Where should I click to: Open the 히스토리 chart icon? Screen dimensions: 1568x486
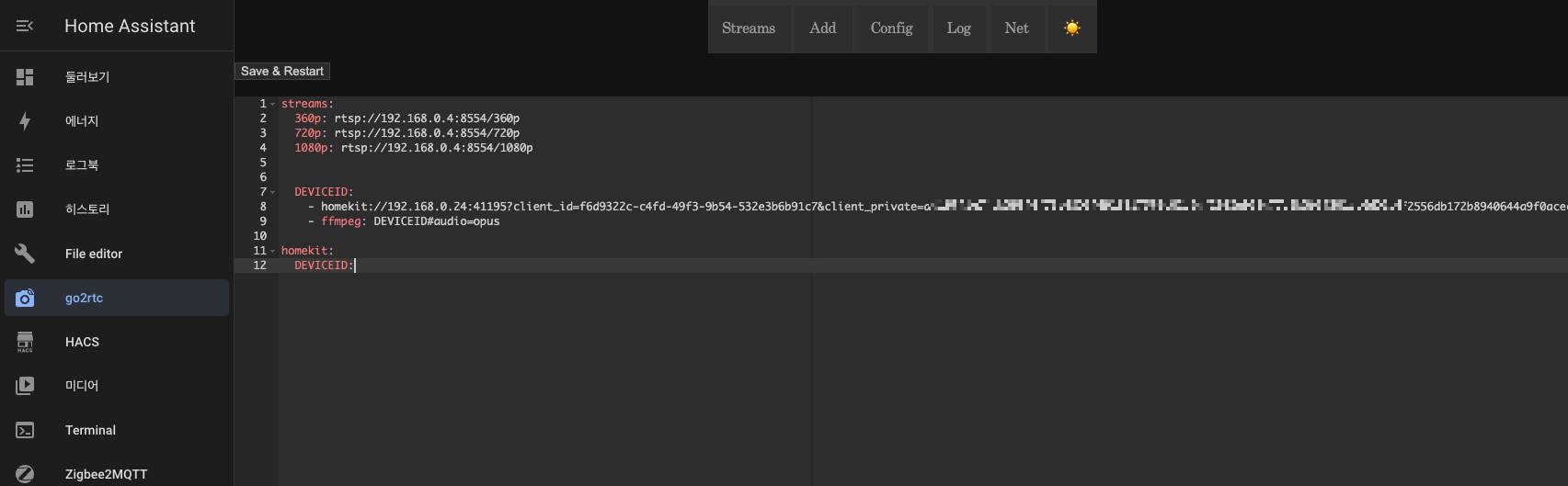[x=25, y=209]
